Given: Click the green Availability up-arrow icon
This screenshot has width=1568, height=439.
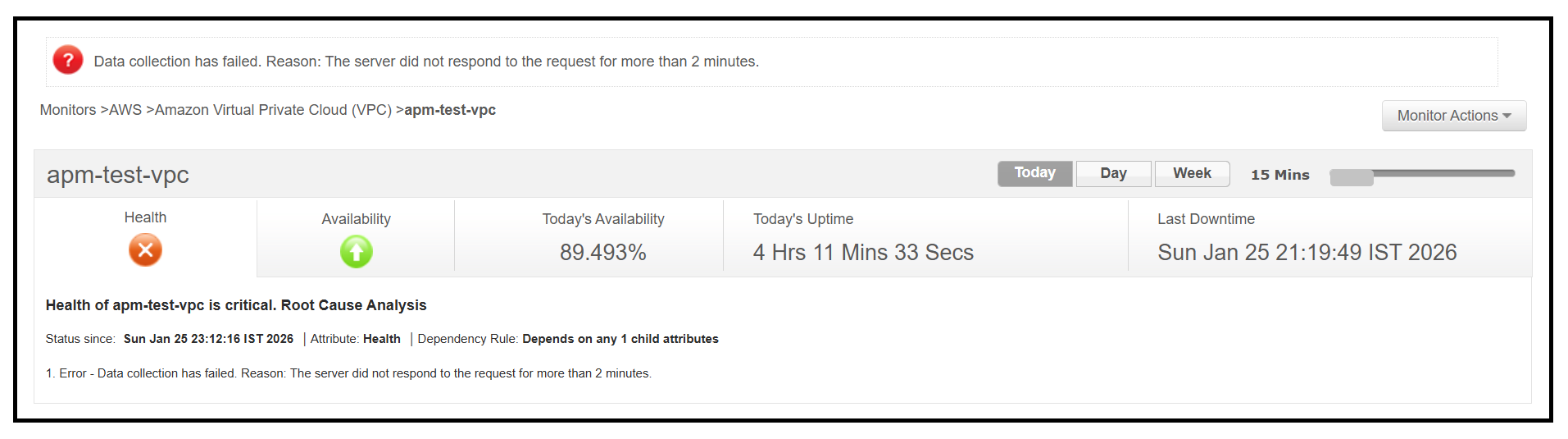Looking at the screenshot, I should (356, 252).
